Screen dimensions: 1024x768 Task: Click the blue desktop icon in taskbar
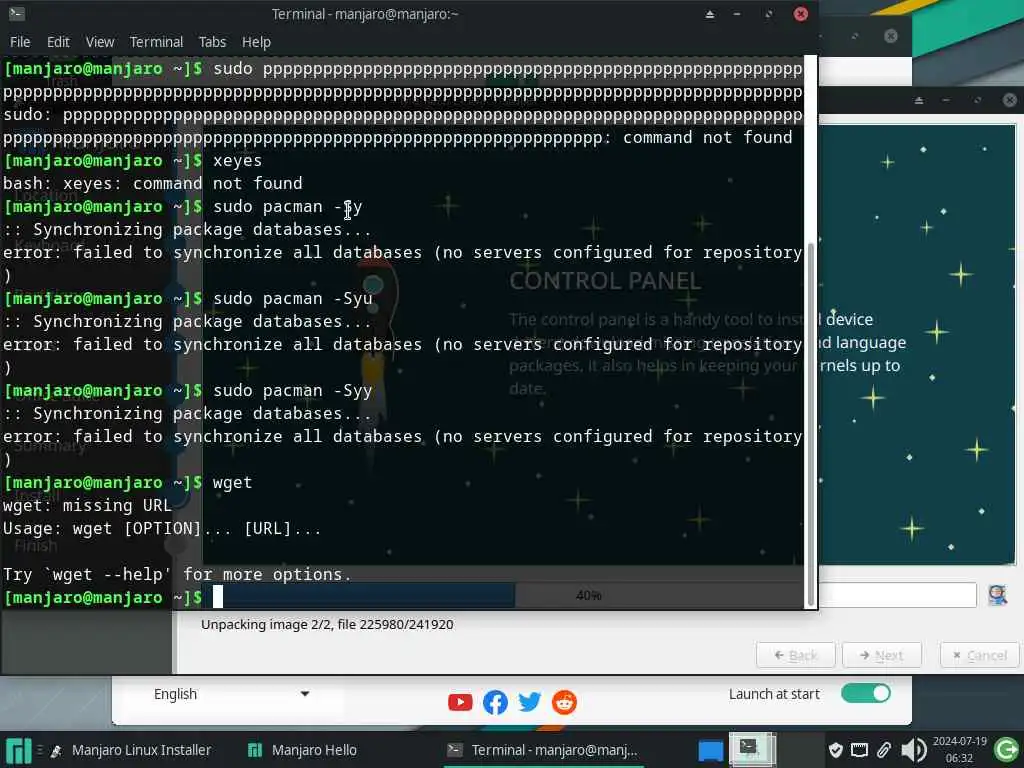(x=711, y=750)
